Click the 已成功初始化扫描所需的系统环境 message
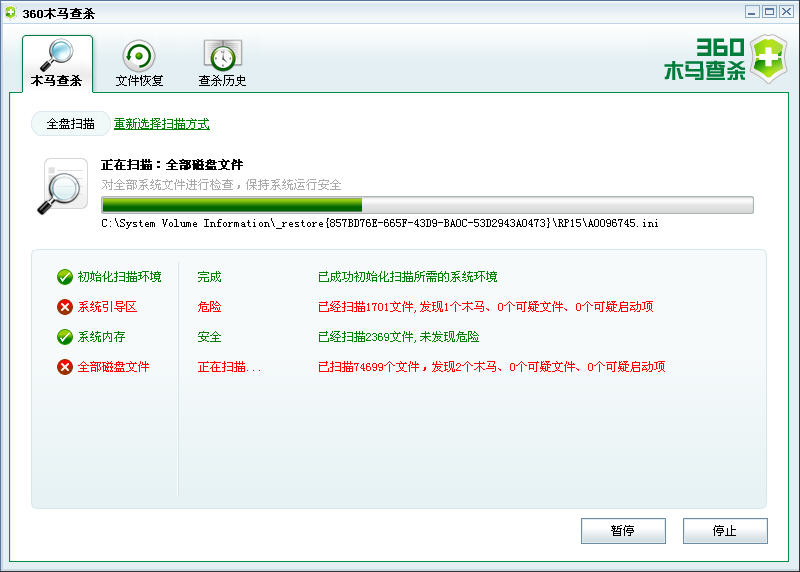 click(x=408, y=277)
